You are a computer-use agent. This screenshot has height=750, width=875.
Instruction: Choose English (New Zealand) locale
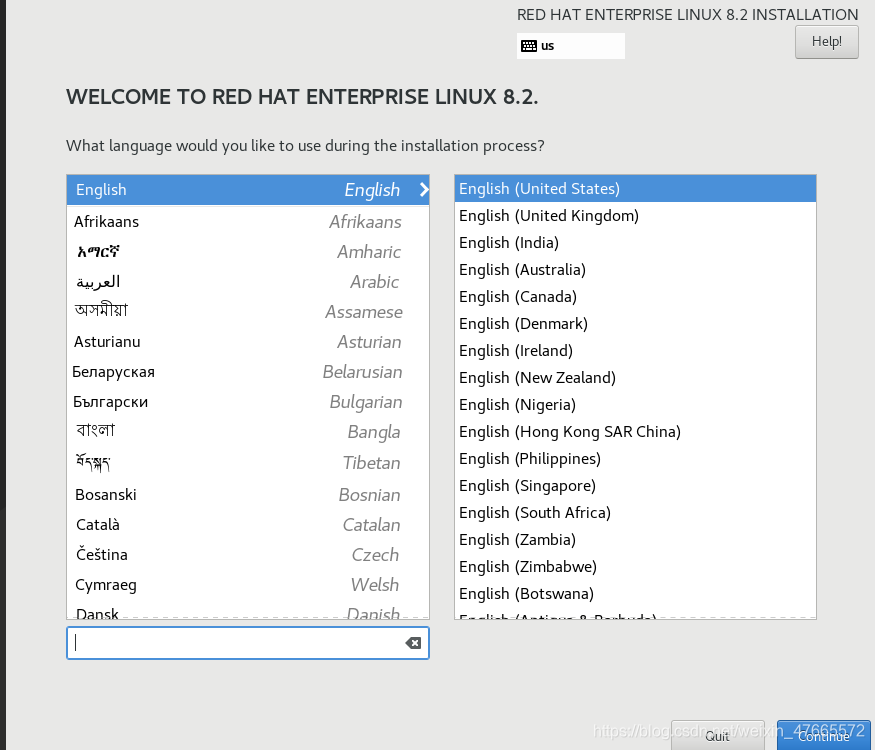point(635,378)
